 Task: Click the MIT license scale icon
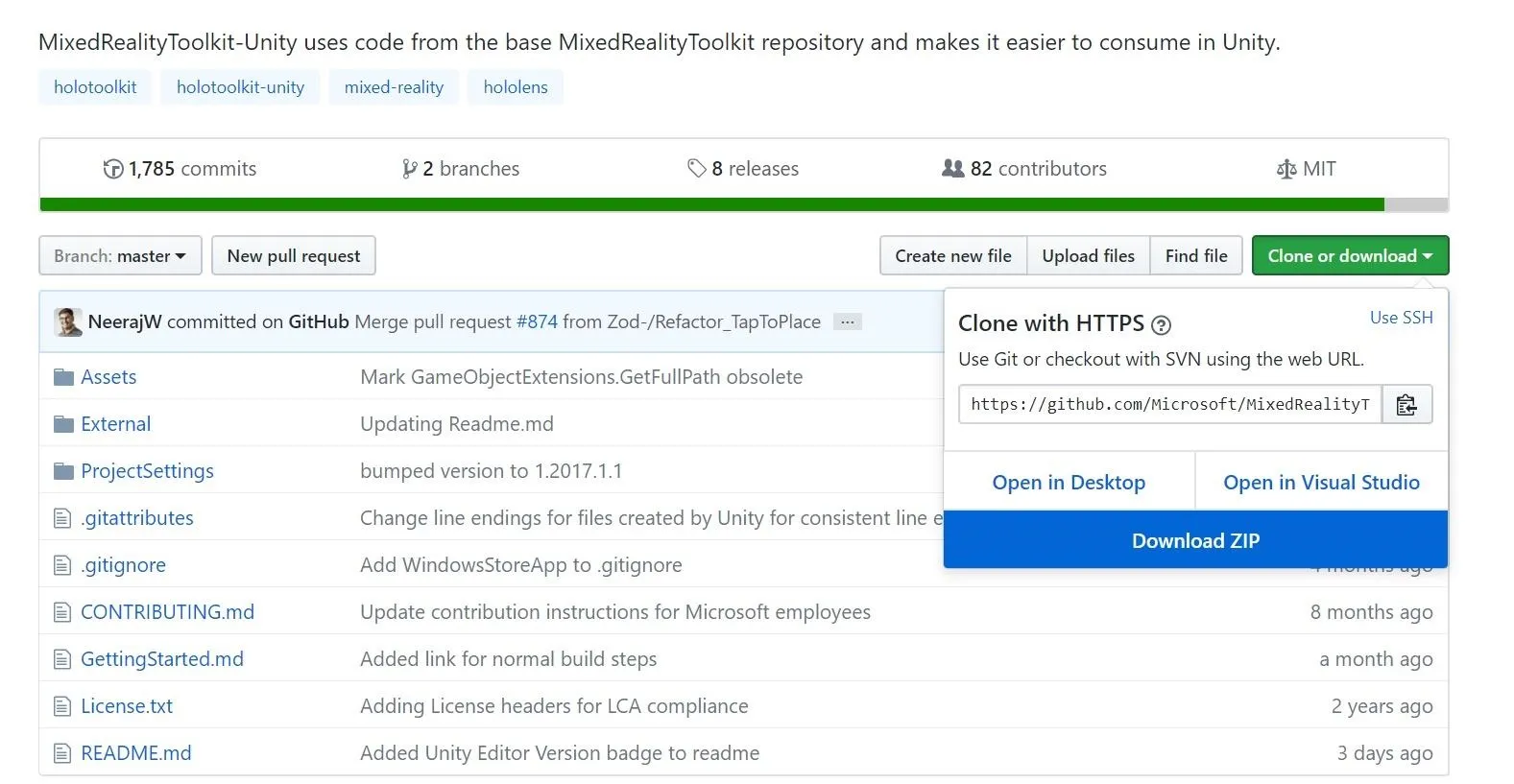[1286, 169]
